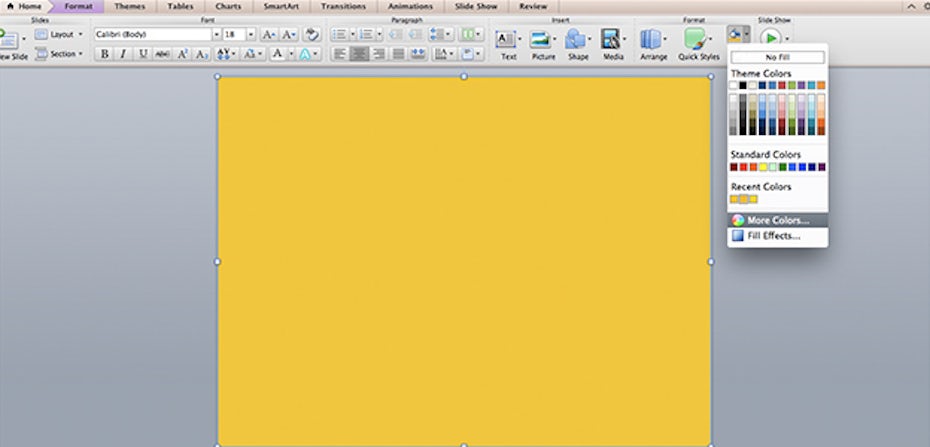Toggle superscript formatting

pos(183,54)
